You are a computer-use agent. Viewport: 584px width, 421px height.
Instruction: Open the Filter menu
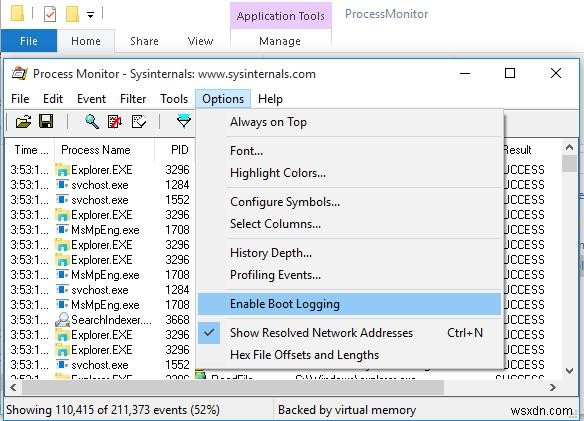133,99
